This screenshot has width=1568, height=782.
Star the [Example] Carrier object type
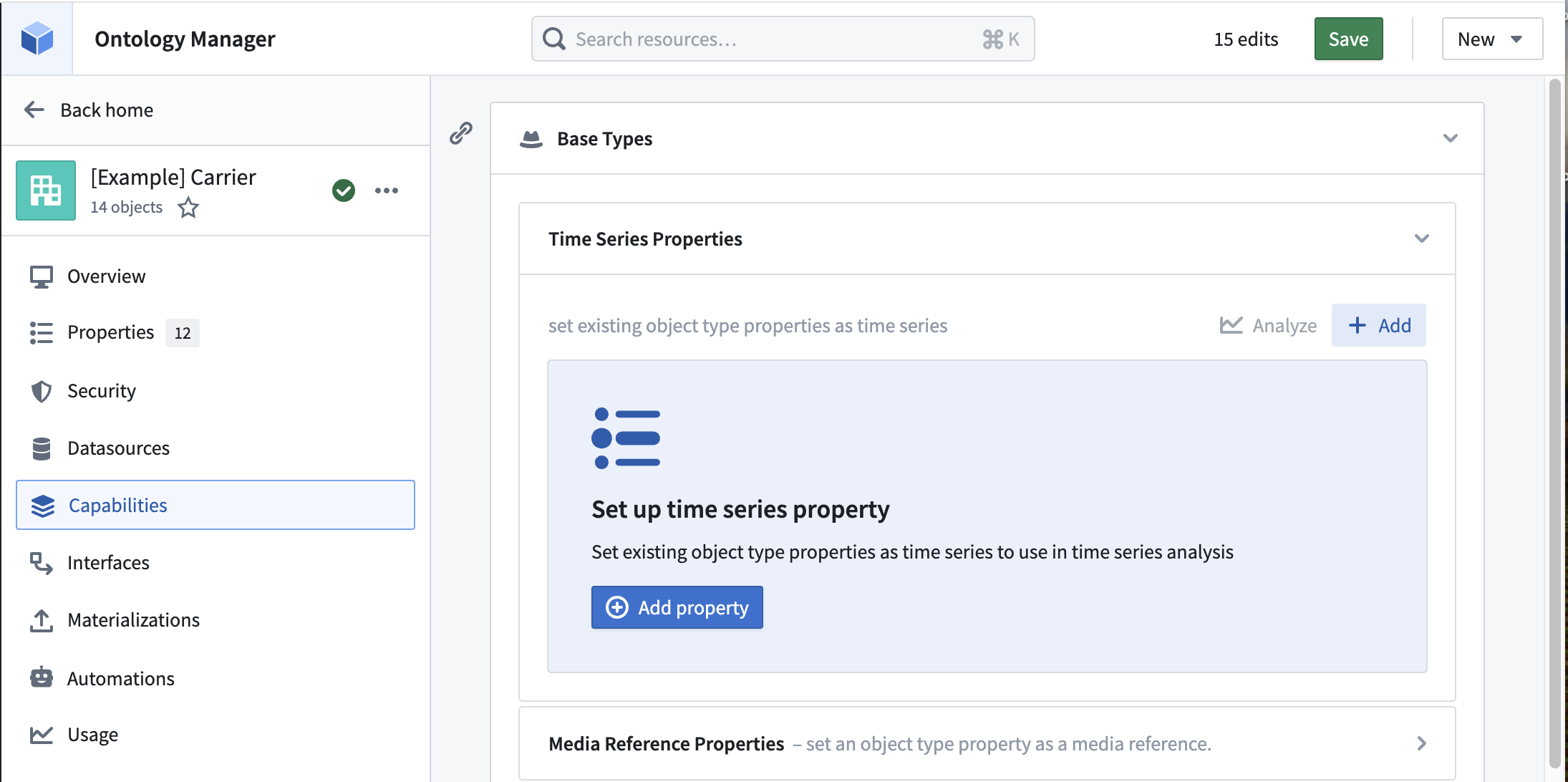[188, 208]
